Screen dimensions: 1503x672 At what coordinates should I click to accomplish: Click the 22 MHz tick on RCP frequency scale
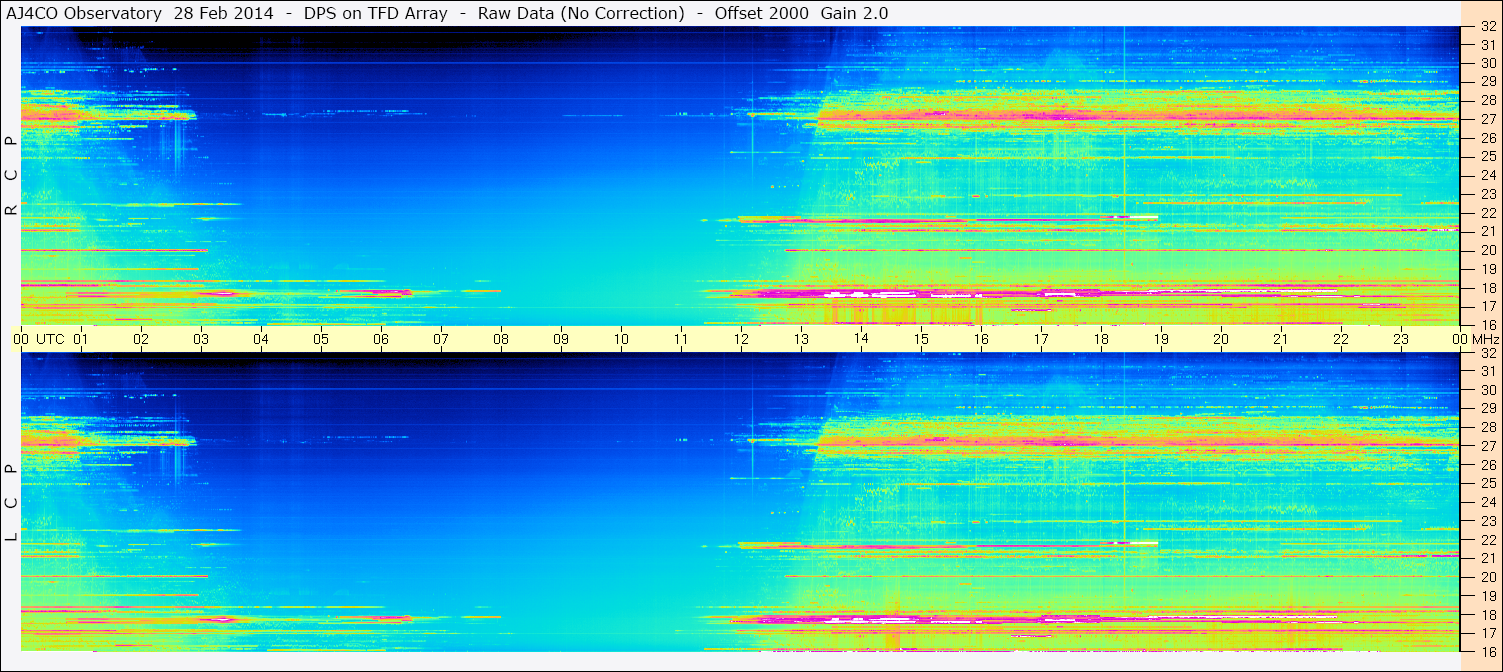click(x=1488, y=213)
